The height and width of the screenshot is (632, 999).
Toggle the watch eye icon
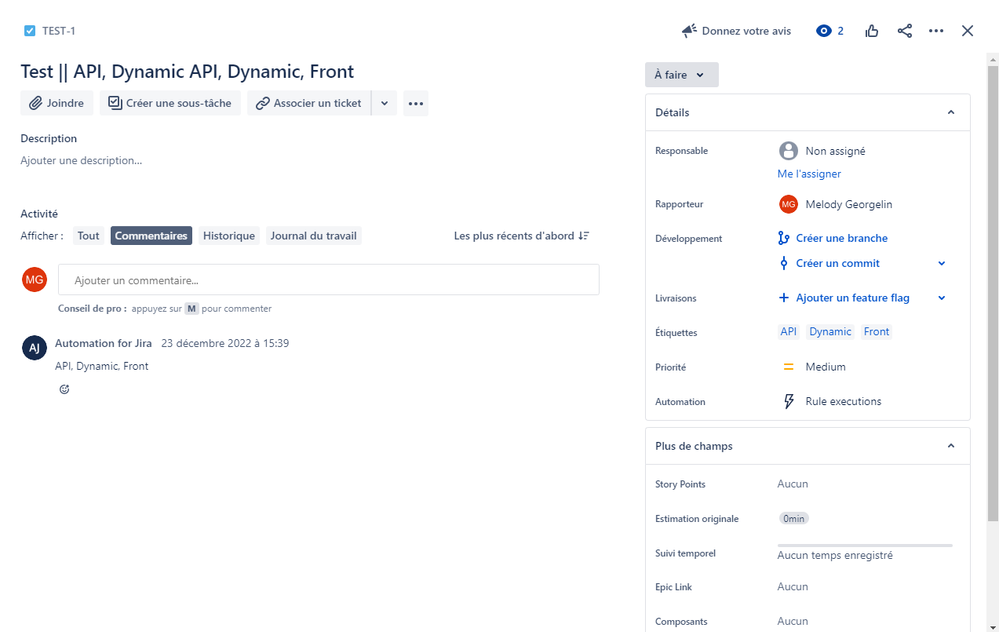coord(824,31)
